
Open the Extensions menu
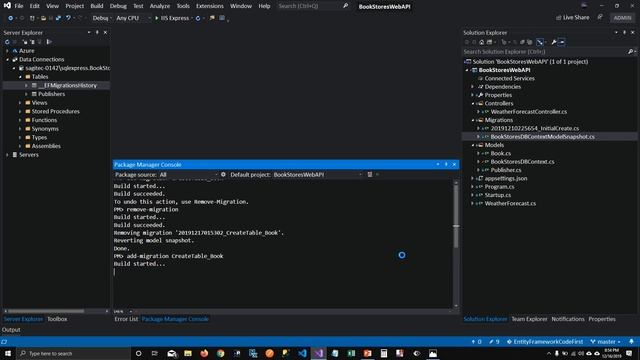[x=210, y=6]
